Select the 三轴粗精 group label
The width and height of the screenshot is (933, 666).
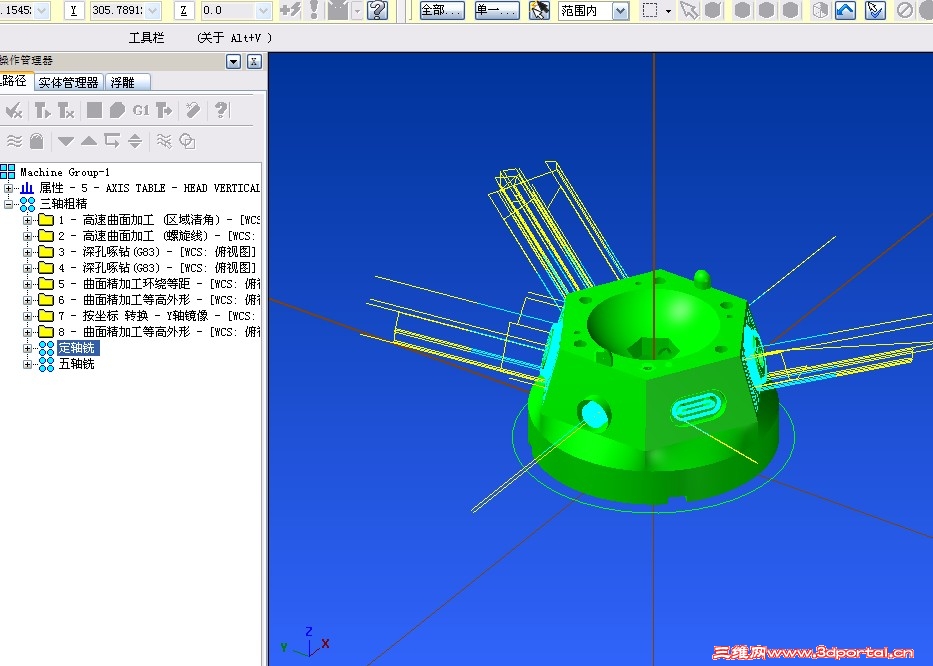click(x=64, y=204)
